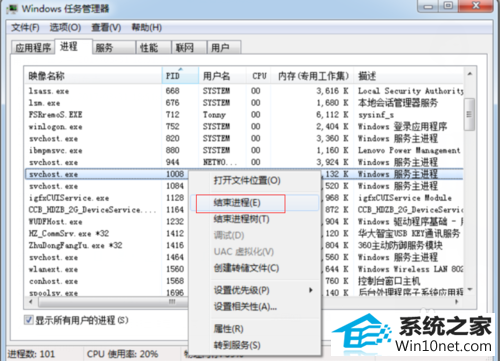Click the vertical scrollbar up arrow
500x361 pixels.
coord(470,74)
